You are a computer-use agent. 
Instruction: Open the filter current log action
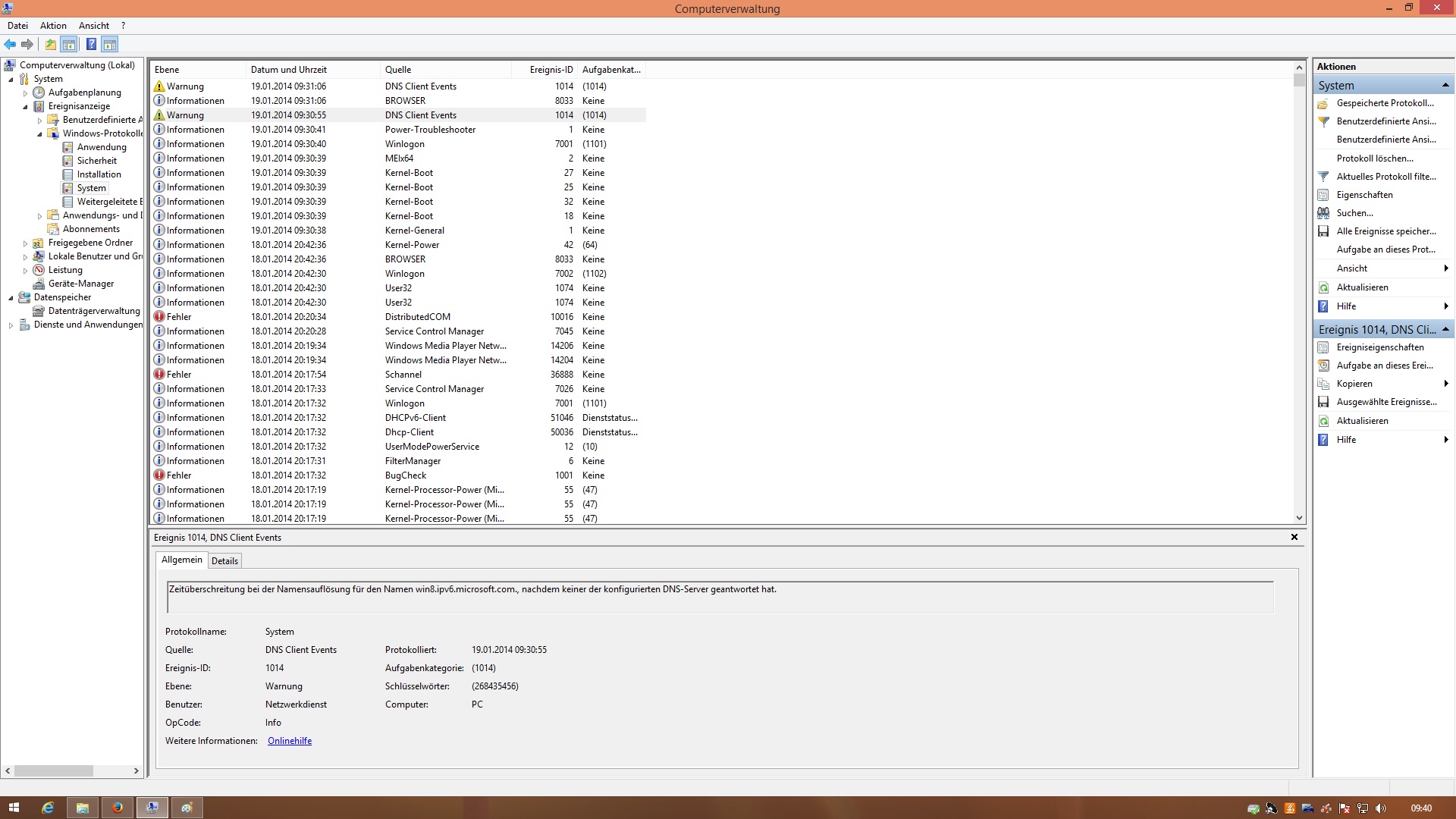coord(1385,177)
